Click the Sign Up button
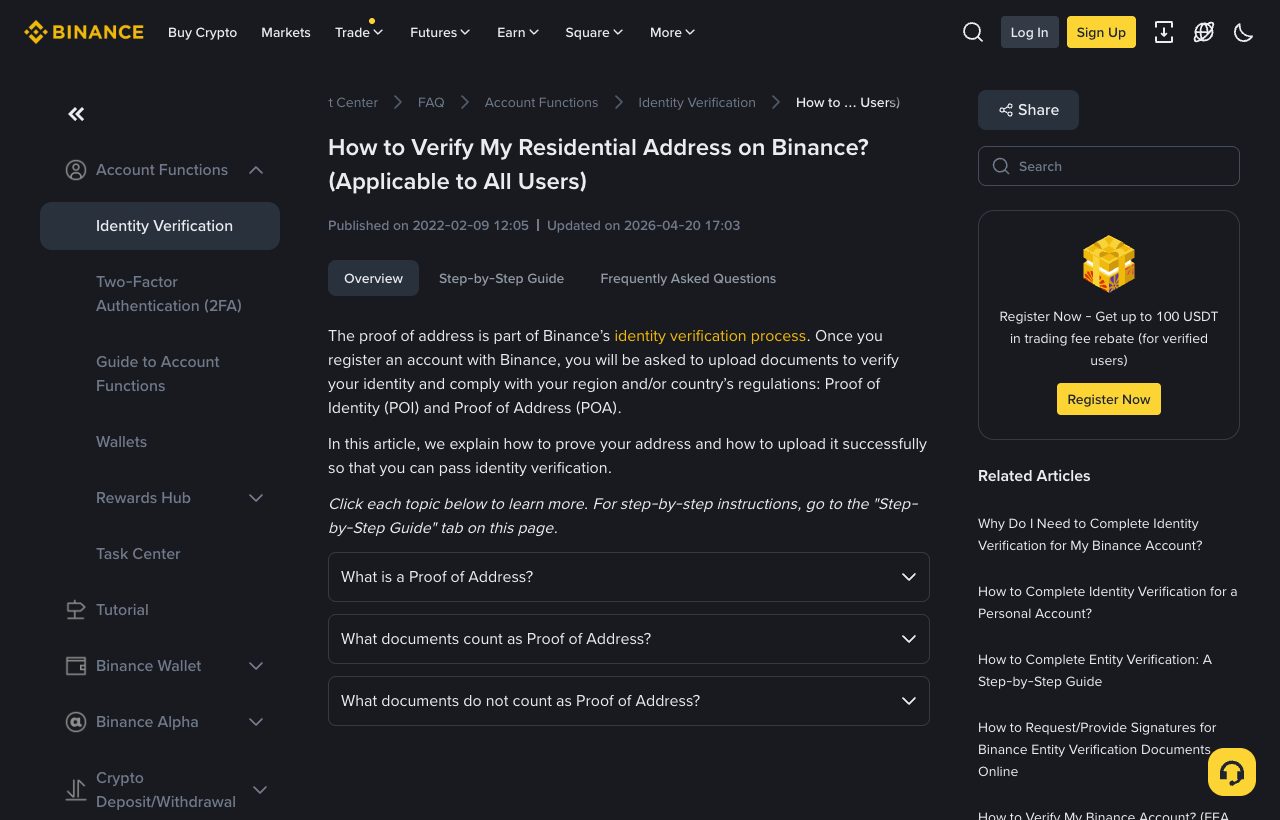Image resolution: width=1280 pixels, height=820 pixels. pyautogui.click(x=1102, y=32)
